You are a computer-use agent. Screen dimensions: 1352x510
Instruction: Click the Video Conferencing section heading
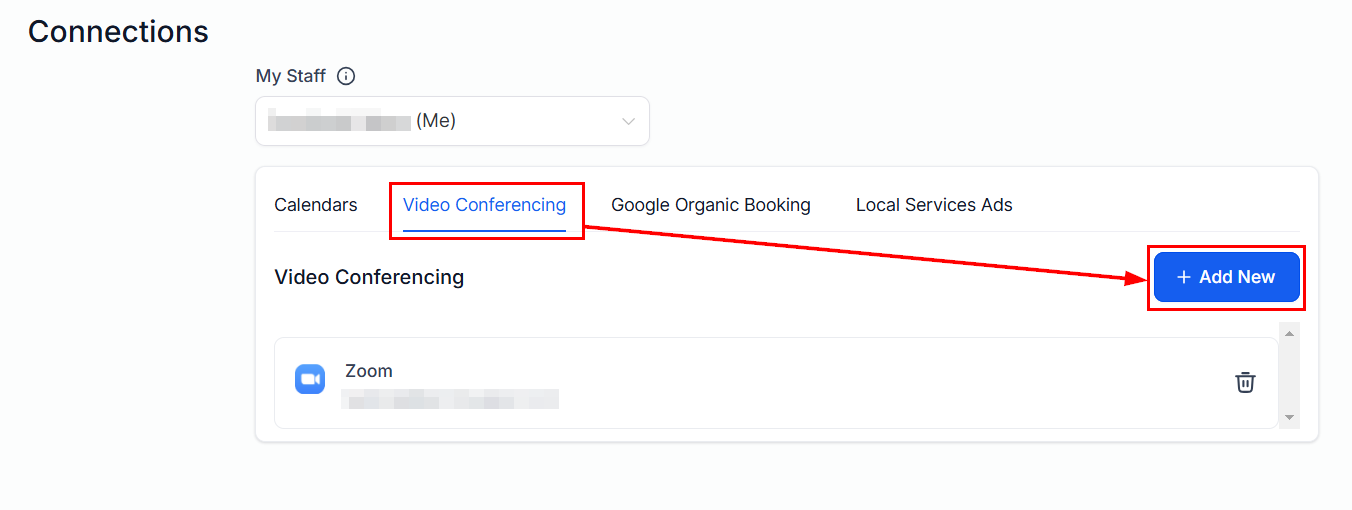(369, 277)
